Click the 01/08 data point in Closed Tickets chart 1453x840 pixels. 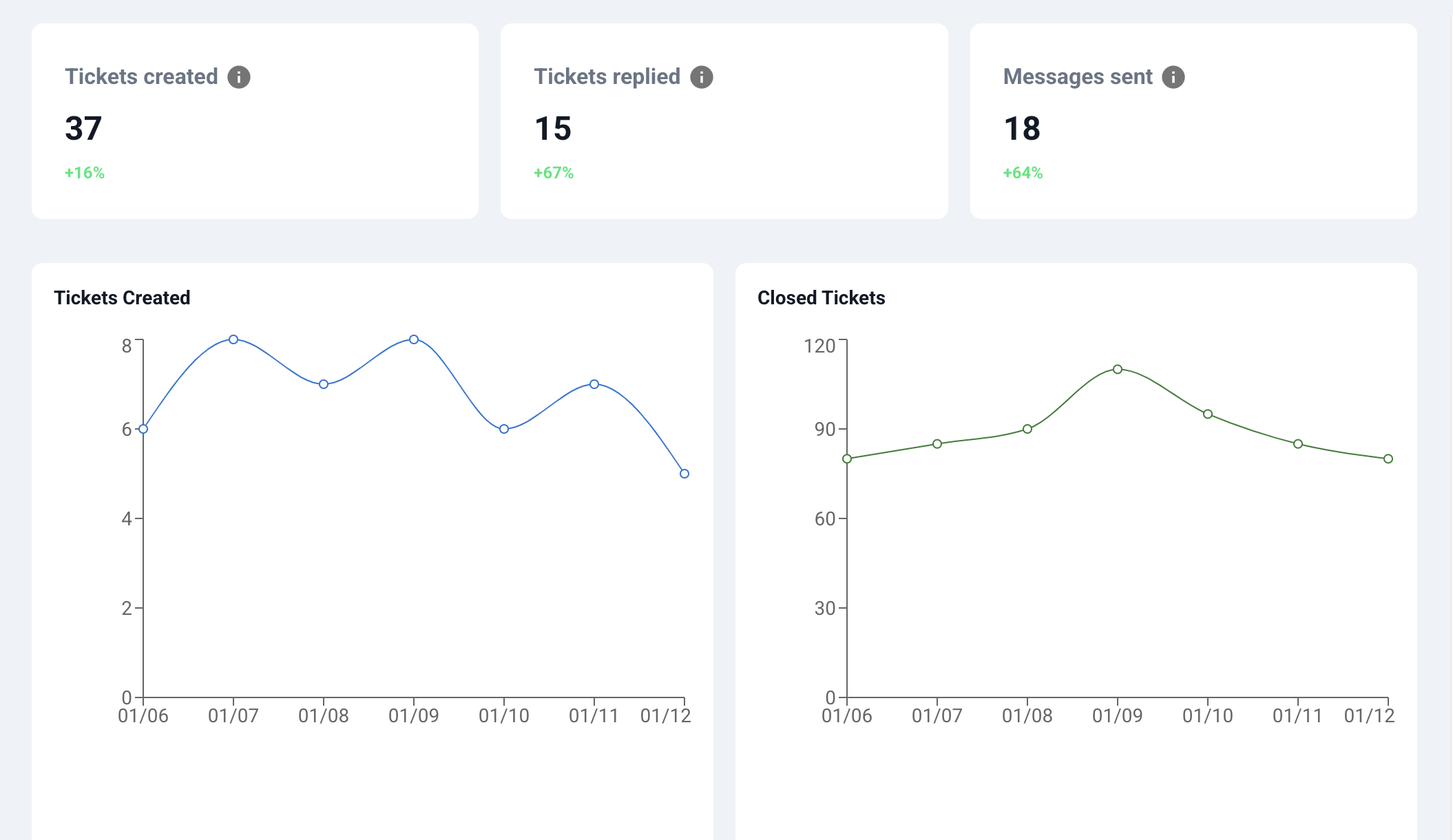(x=1027, y=429)
